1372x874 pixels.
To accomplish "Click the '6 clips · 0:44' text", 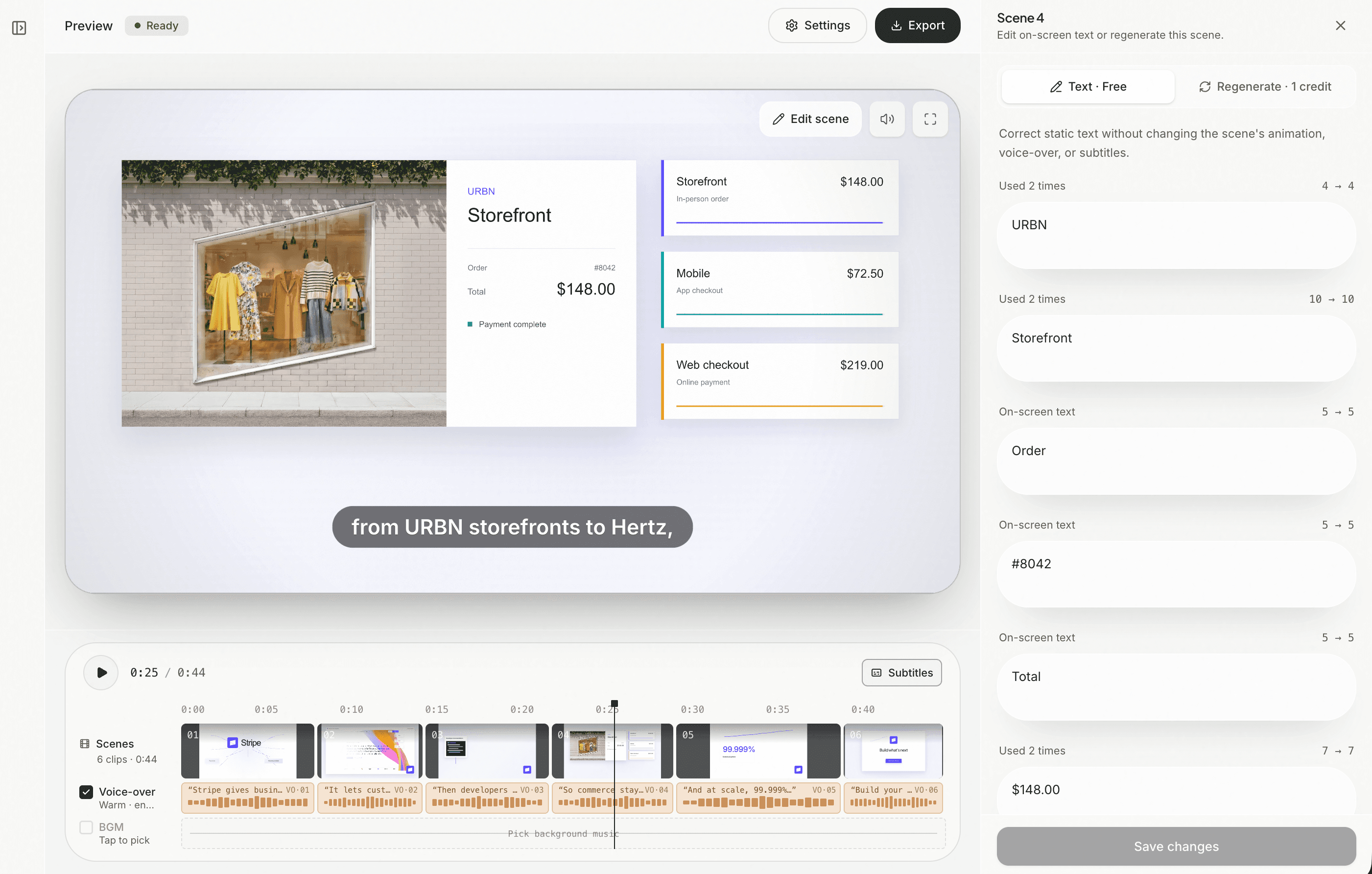I will 126,759.
